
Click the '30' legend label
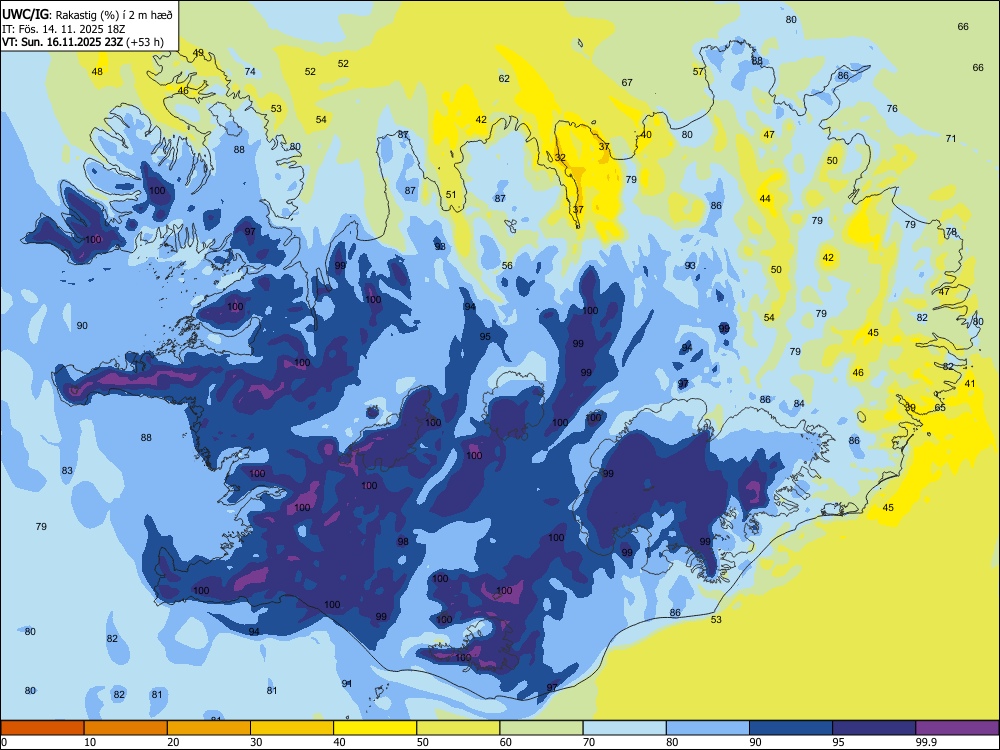pyautogui.click(x=256, y=742)
